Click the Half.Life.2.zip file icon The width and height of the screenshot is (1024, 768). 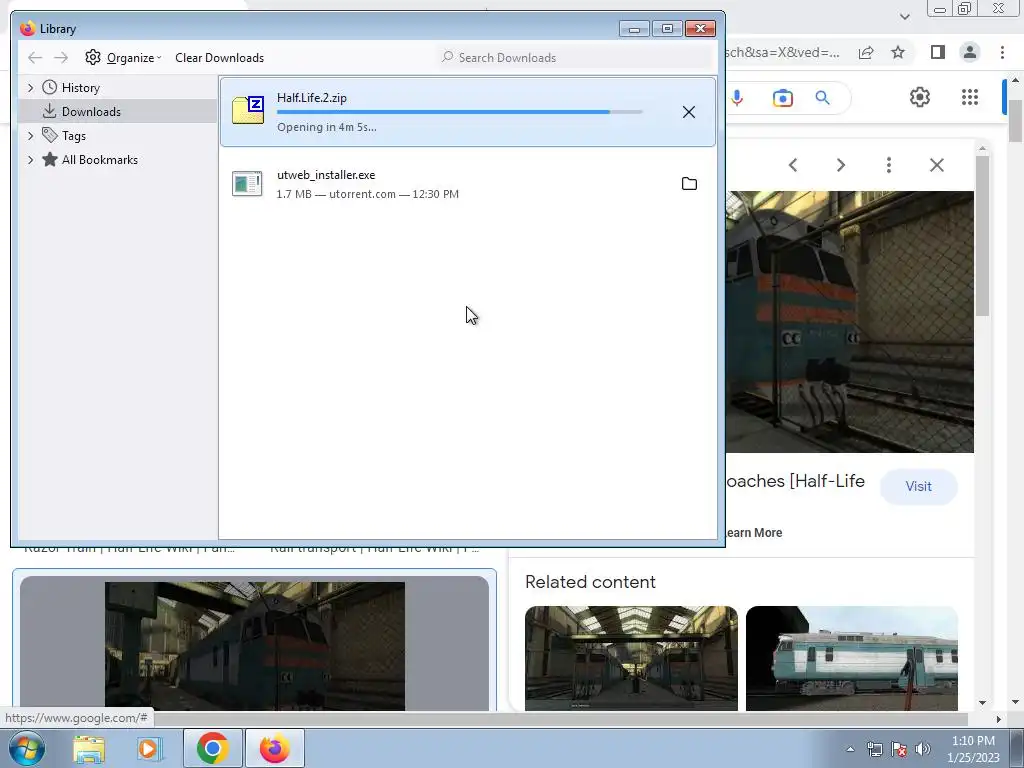[x=248, y=110]
